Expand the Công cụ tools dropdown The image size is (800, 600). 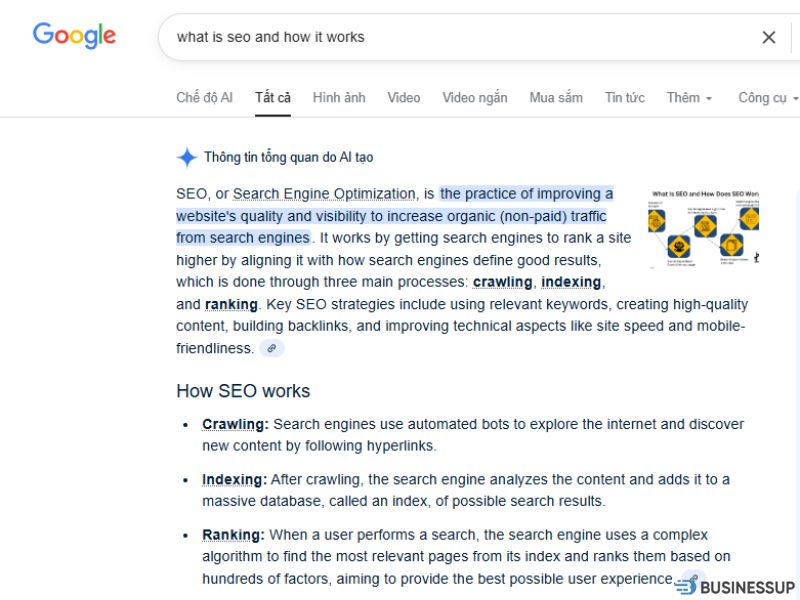(x=768, y=97)
